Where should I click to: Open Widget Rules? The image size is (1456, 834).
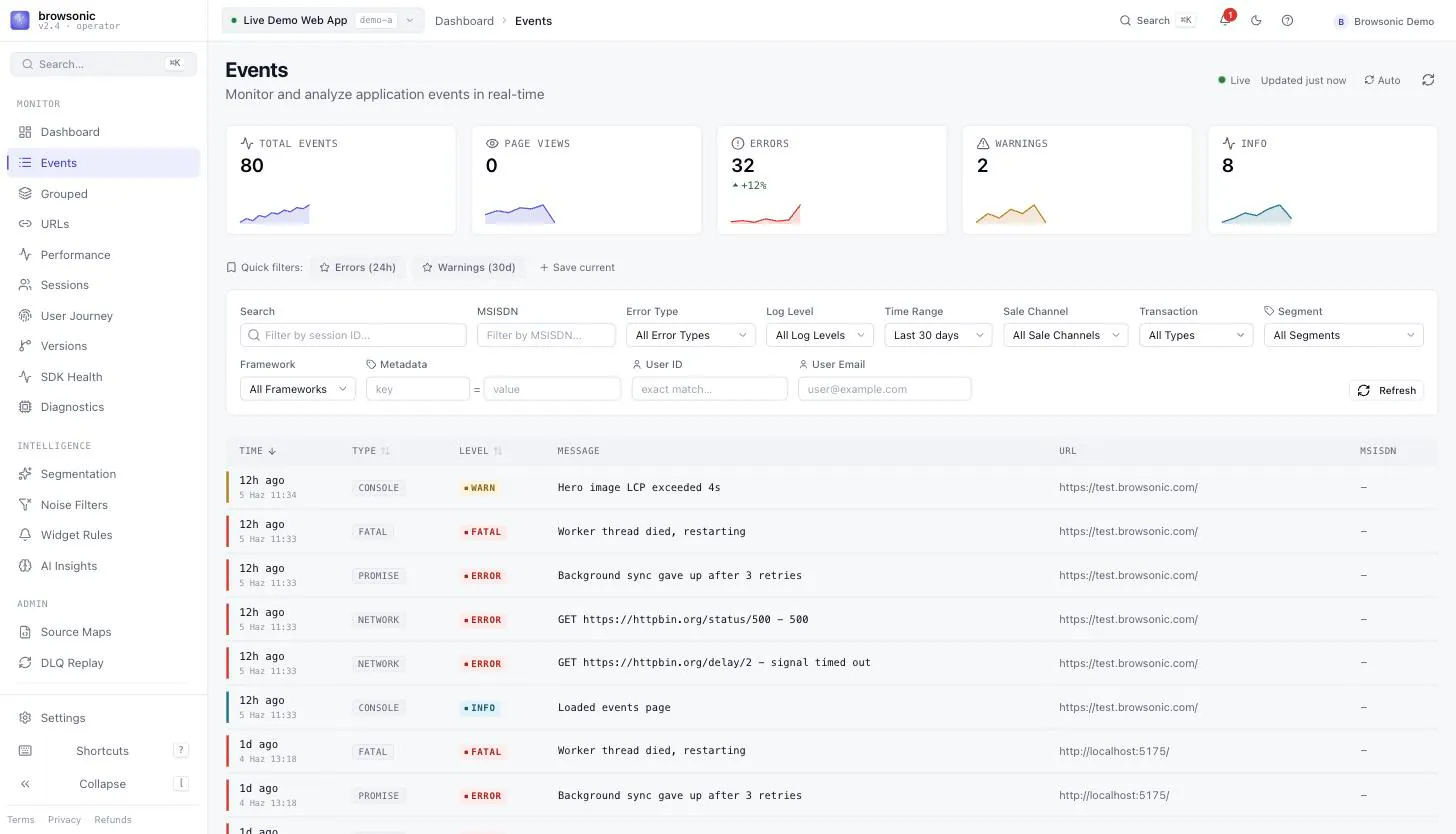[x=103, y=535]
